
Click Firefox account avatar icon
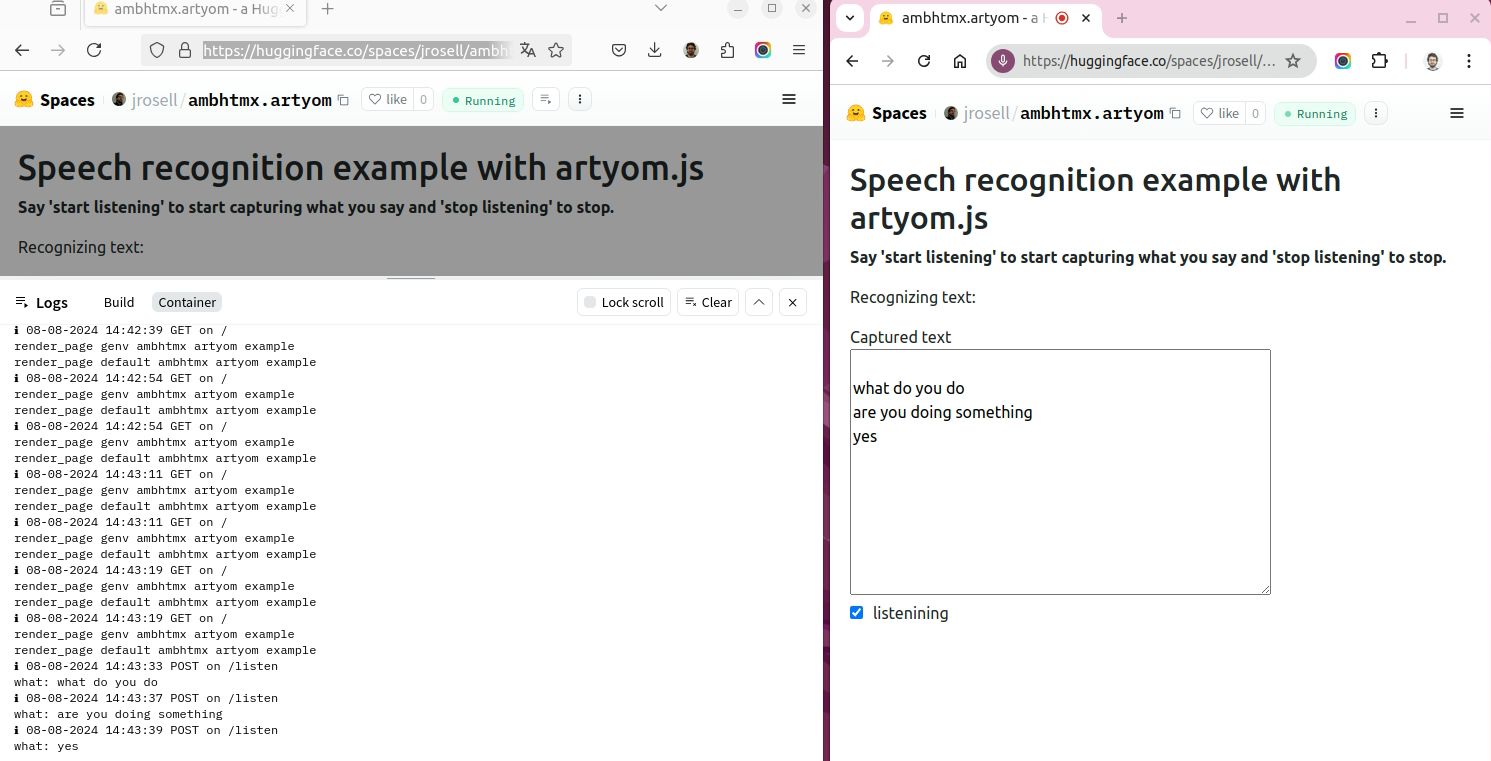pos(691,50)
